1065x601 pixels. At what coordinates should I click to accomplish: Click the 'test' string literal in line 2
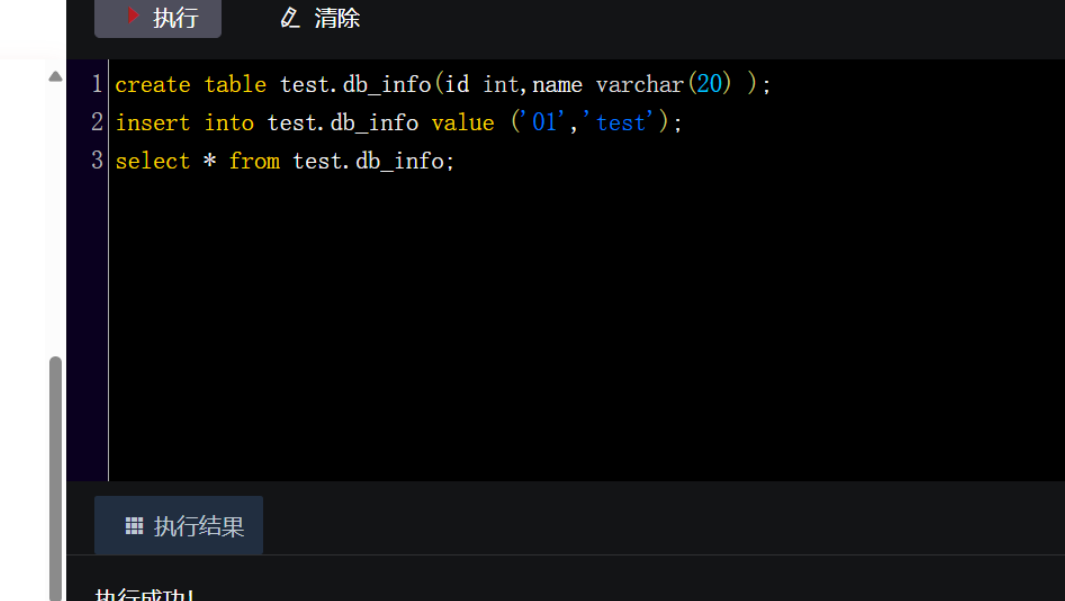click(x=620, y=123)
